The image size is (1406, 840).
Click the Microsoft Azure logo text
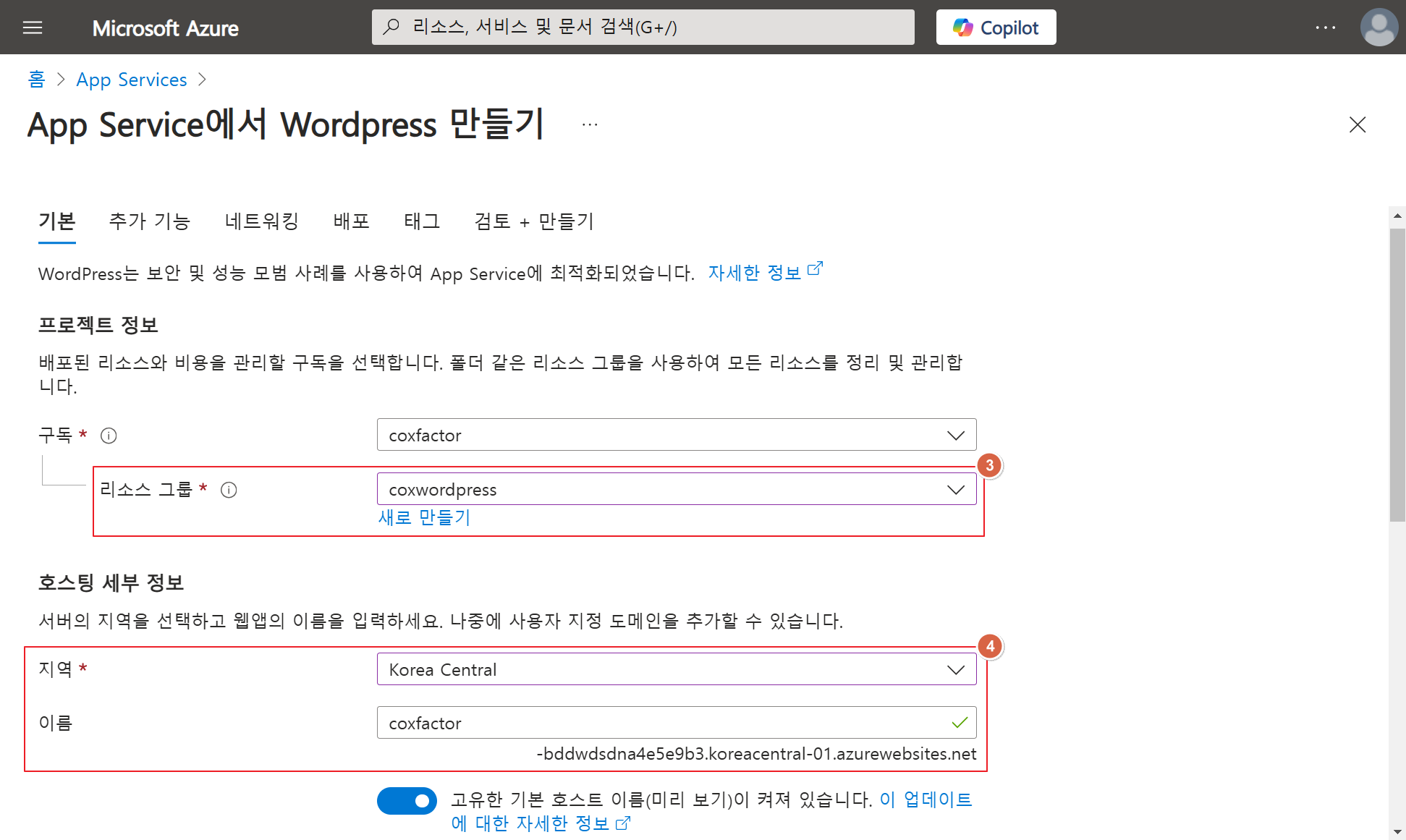click(x=165, y=28)
